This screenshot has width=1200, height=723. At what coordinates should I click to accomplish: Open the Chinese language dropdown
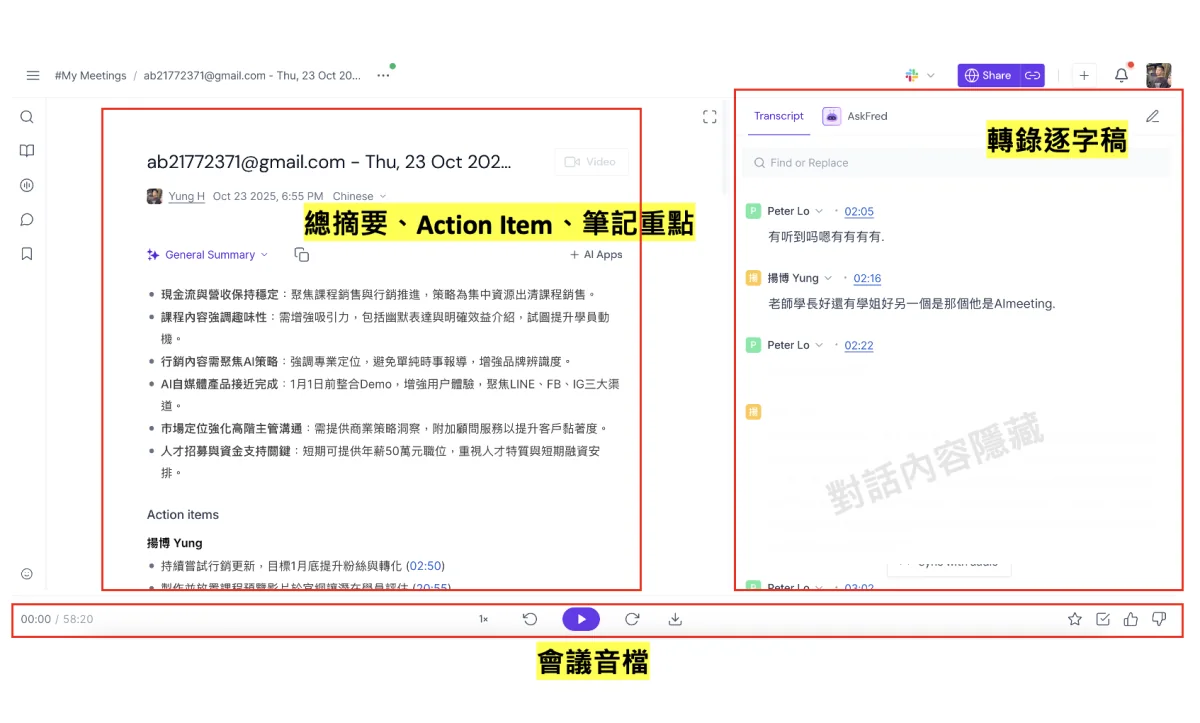(x=359, y=196)
